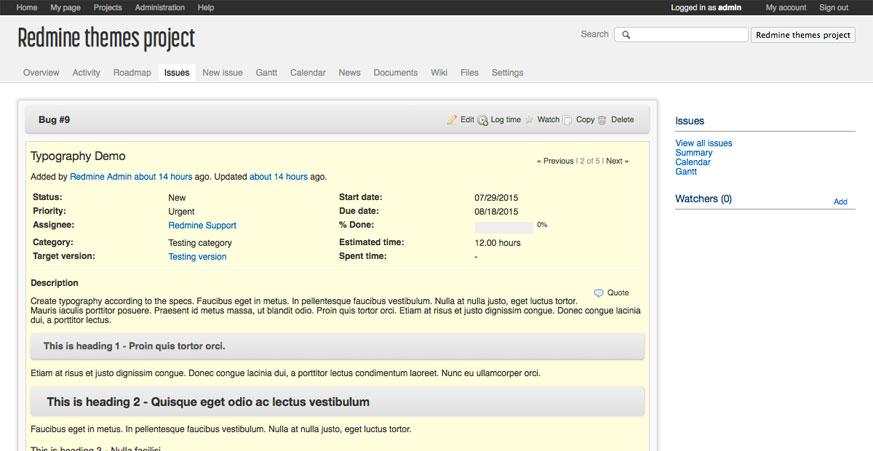873x451 pixels.
Task: Open the Documents tab
Action: 395,72
